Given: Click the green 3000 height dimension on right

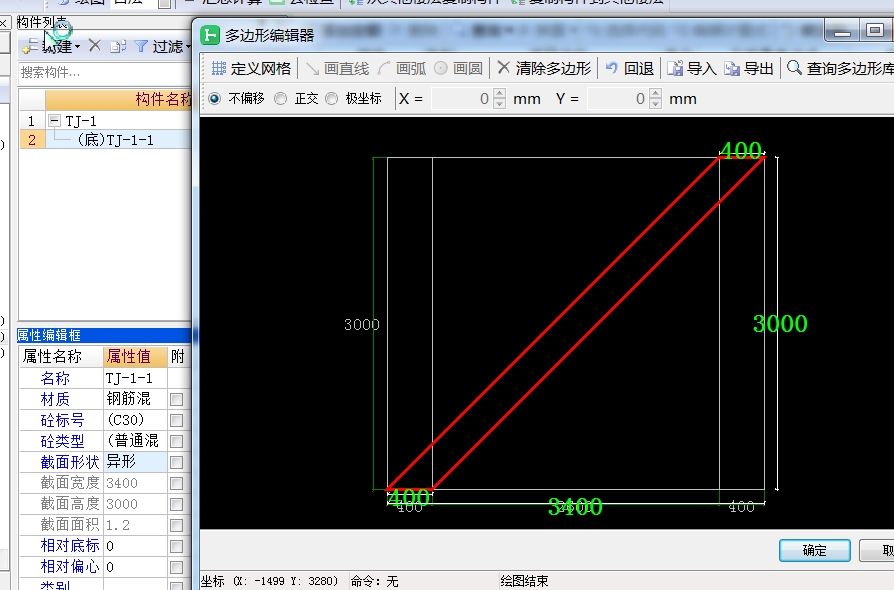Looking at the screenshot, I should point(780,324).
